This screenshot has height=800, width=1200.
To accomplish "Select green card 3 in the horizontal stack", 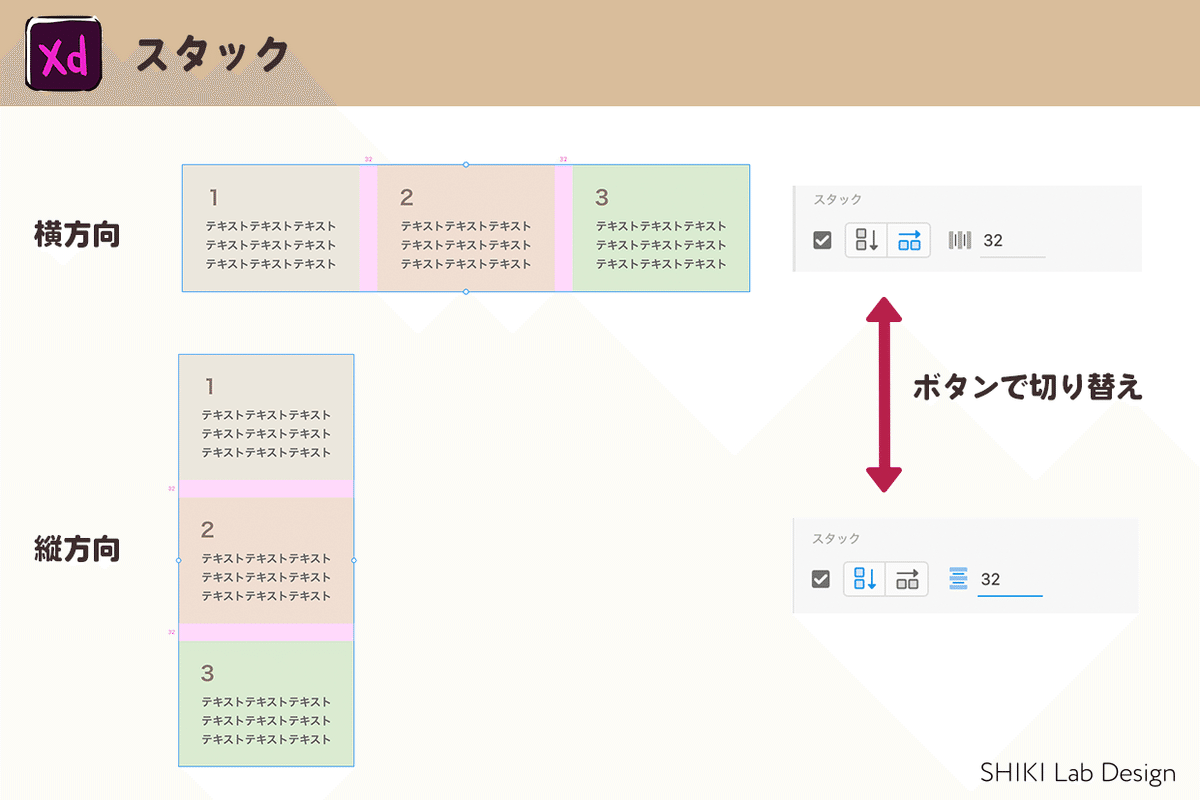I will [x=661, y=228].
